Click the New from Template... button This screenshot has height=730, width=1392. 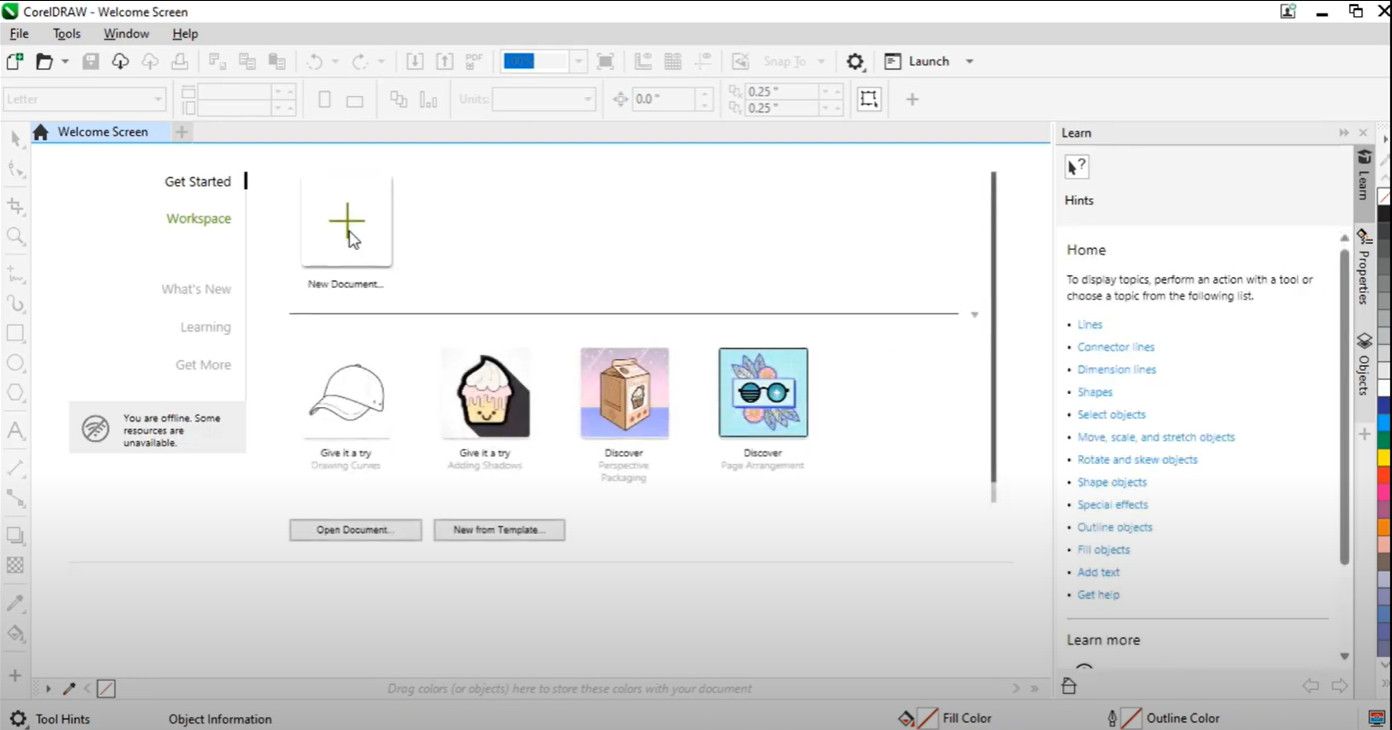(x=499, y=530)
